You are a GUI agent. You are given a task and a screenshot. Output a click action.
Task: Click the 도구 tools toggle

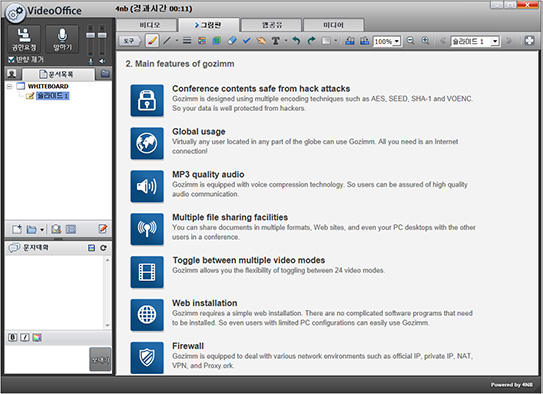coord(130,41)
